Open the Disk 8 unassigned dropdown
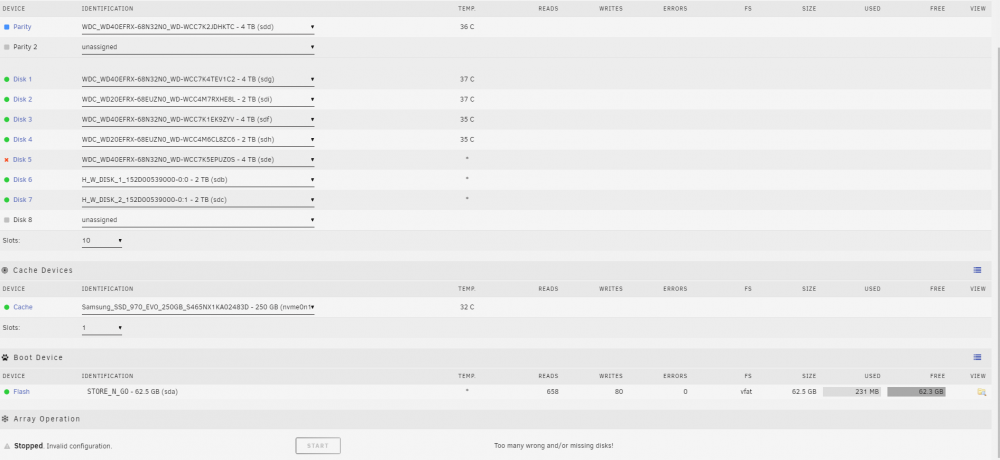The width and height of the screenshot is (1000, 460). tap(198, 220)
